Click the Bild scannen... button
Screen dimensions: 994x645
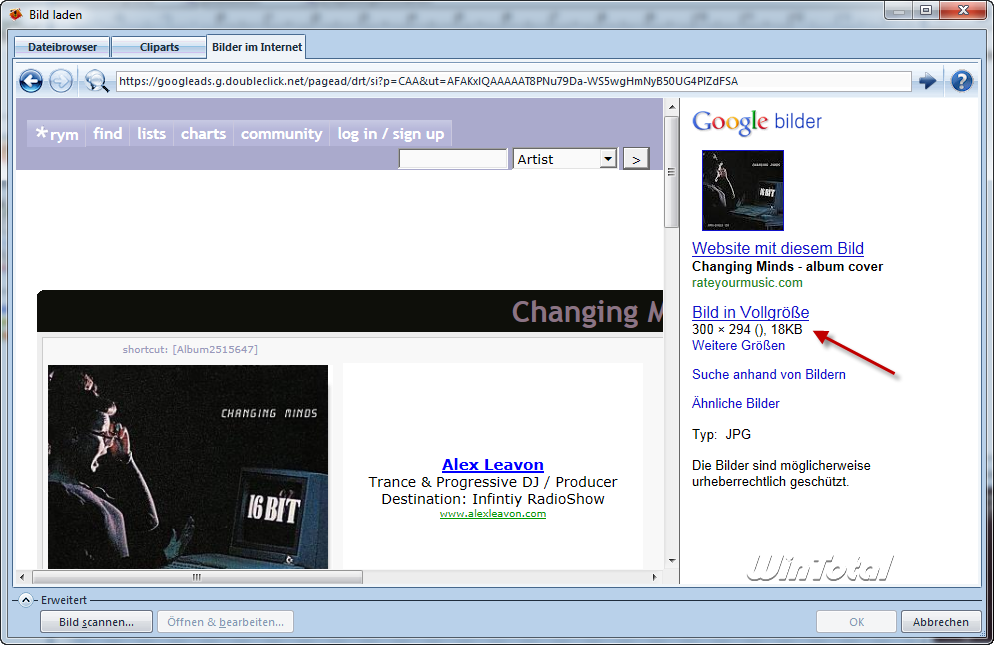pyautogui.click(x=96, y=622)
